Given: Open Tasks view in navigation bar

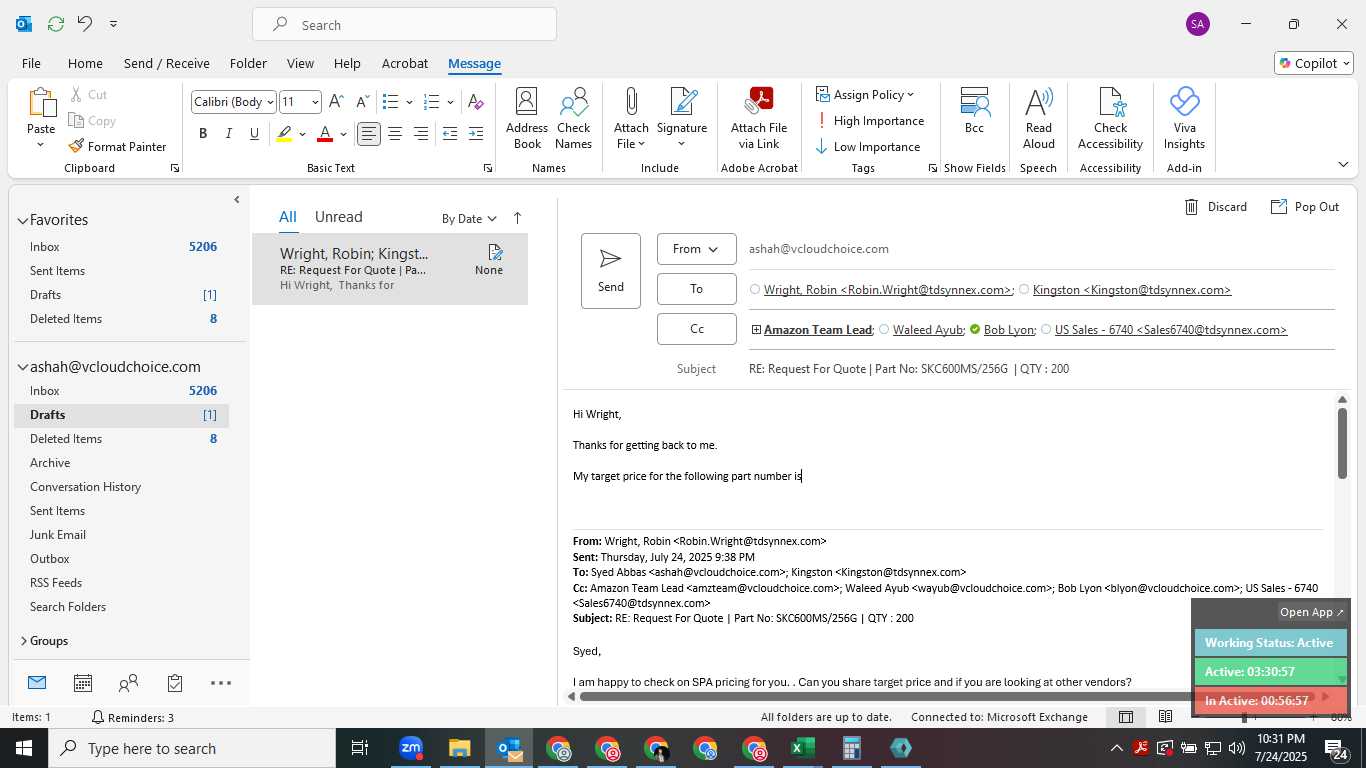Looking at the screenshot, I should tap(175, 683).
